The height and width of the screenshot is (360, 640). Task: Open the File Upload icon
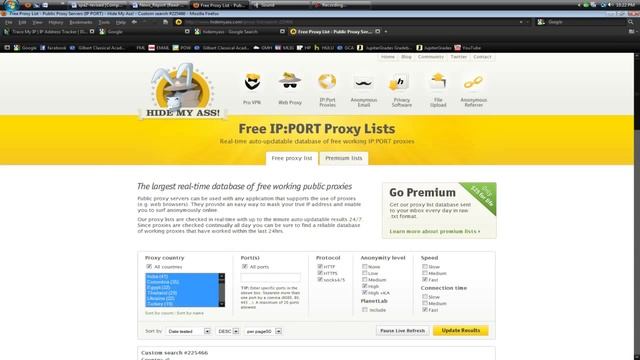tap(438, 81)
